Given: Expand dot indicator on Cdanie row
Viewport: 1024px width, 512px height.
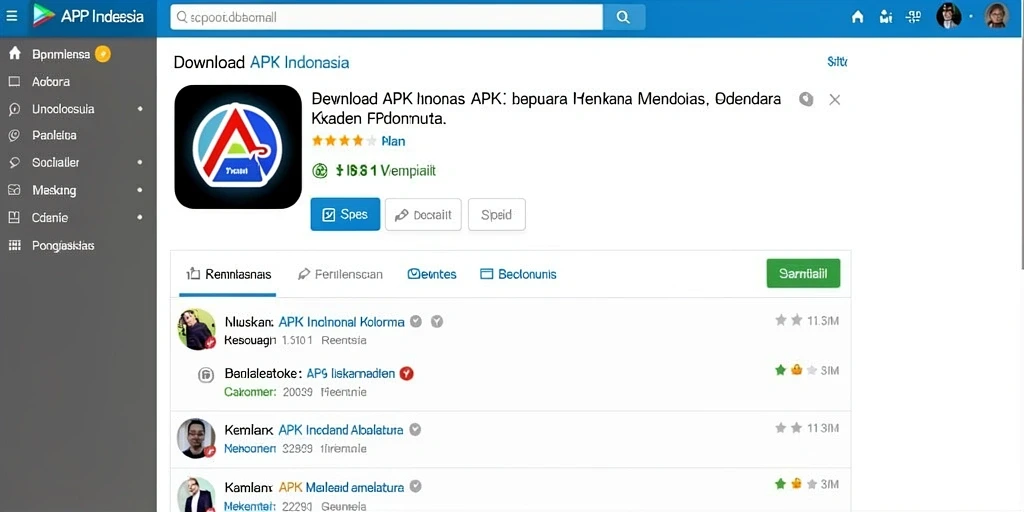Looking at the screenshot, I should point(140,217).
